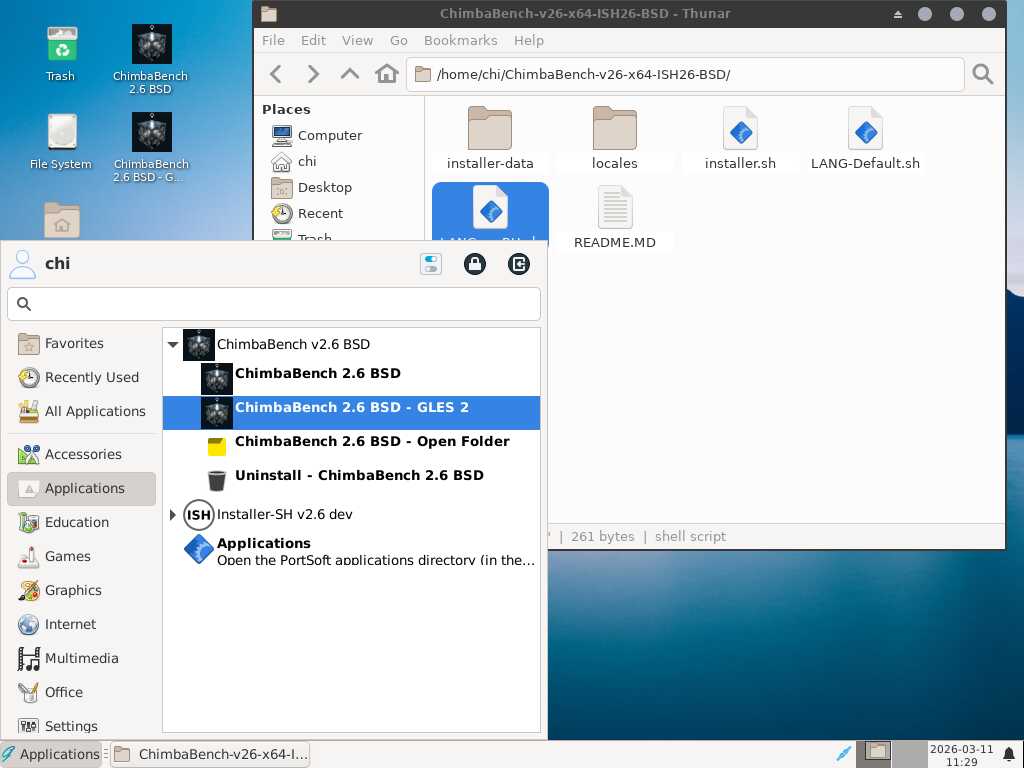Select the Favorites category
Image resolution: width=1024 pixels, height=768 pixels.
point(82,344)
